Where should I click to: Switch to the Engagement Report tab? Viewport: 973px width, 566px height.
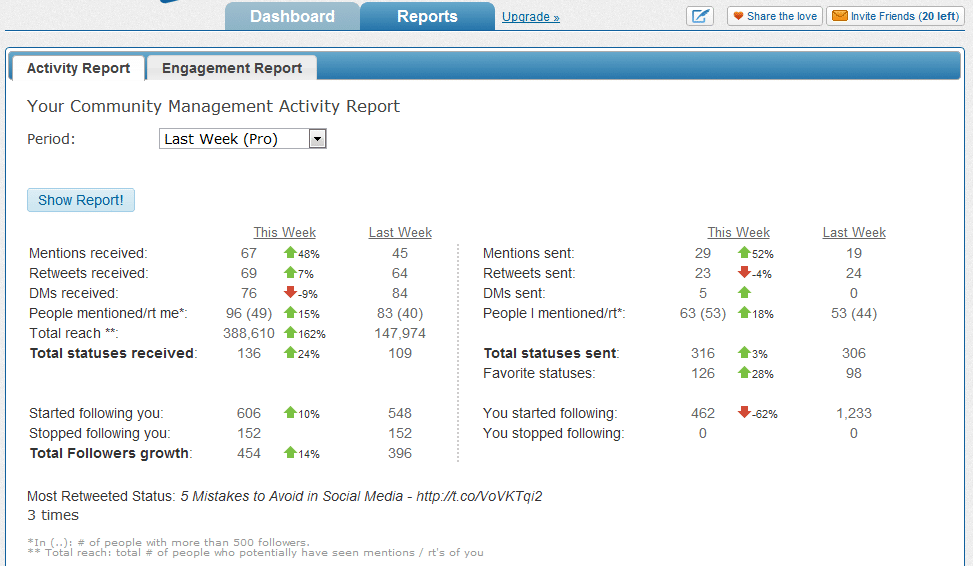(x=231, y=68)
